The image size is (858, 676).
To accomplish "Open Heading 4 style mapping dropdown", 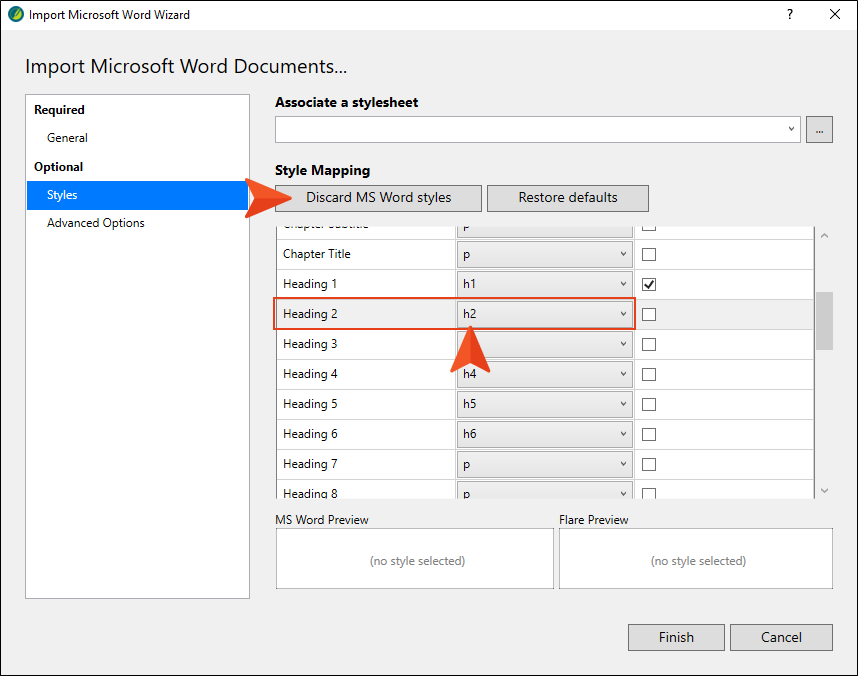I will [x=544, y=374].
